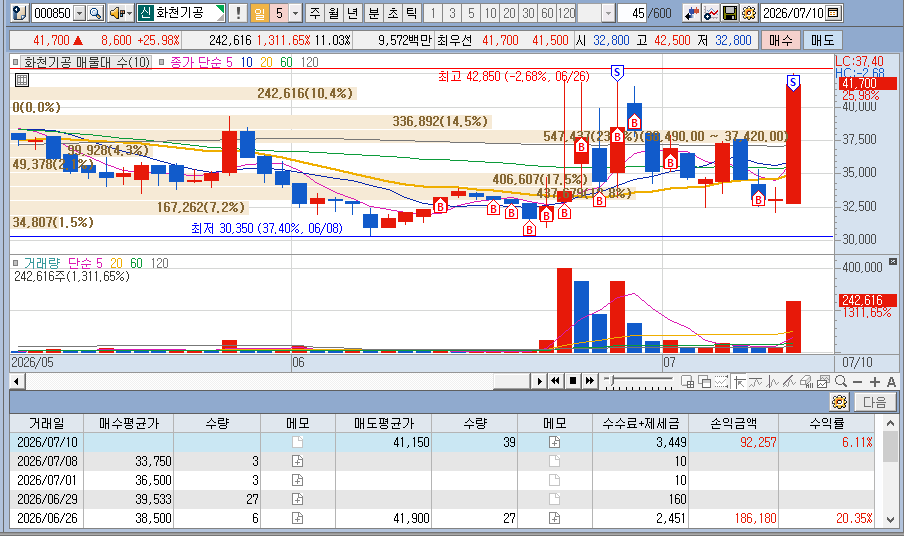
Task: Click the 화천기공 매물대 수(10) indicator label
Action: (x=86, y=62)
